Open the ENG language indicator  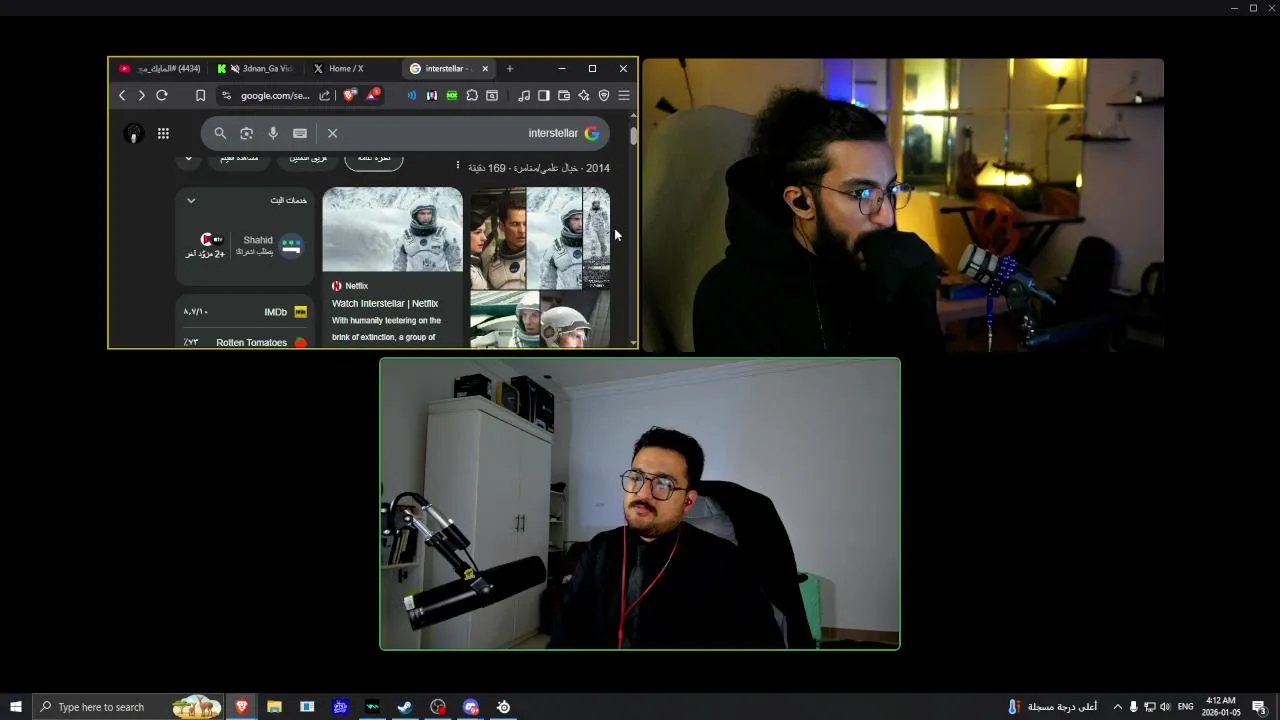[x=1186, y=707]
